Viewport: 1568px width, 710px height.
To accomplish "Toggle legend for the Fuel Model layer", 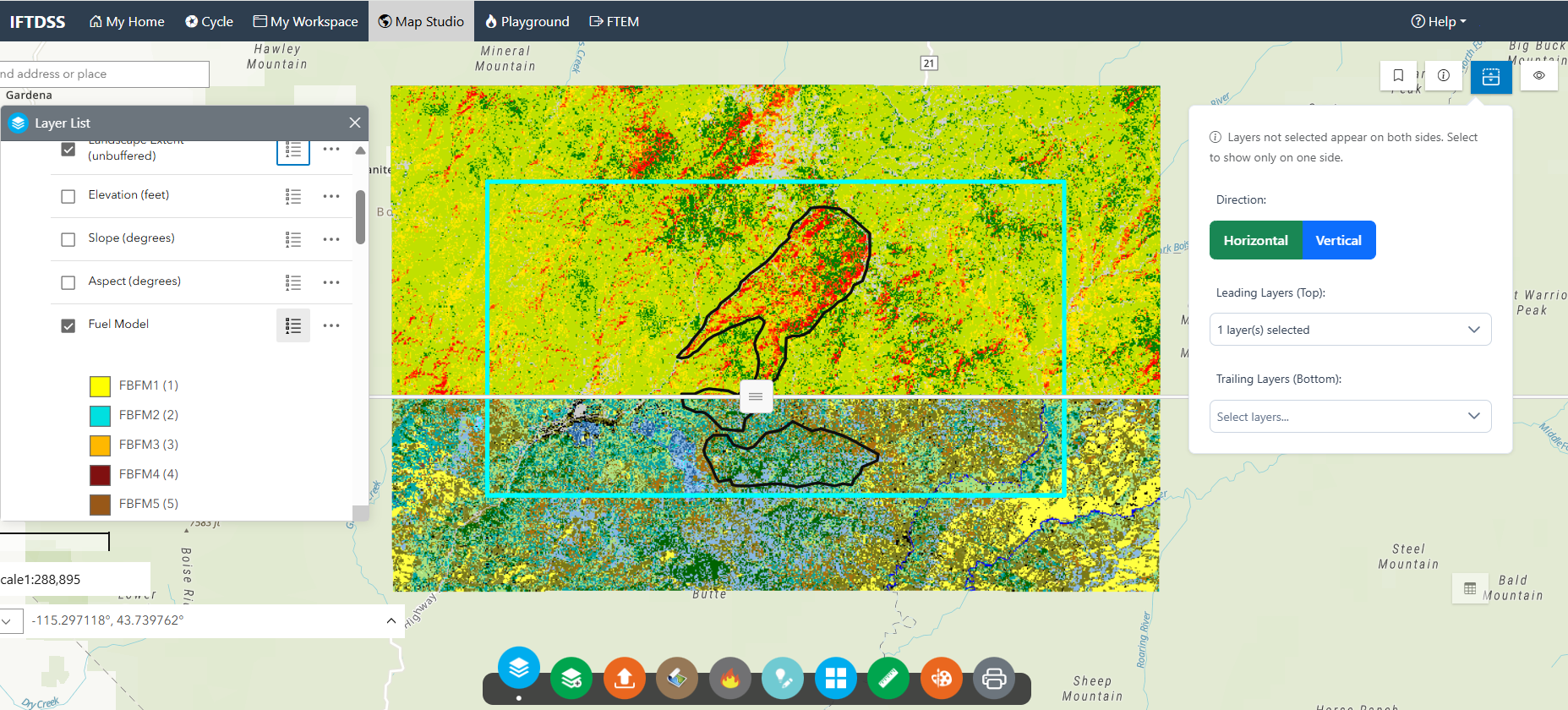I will (x=293, y=325).
